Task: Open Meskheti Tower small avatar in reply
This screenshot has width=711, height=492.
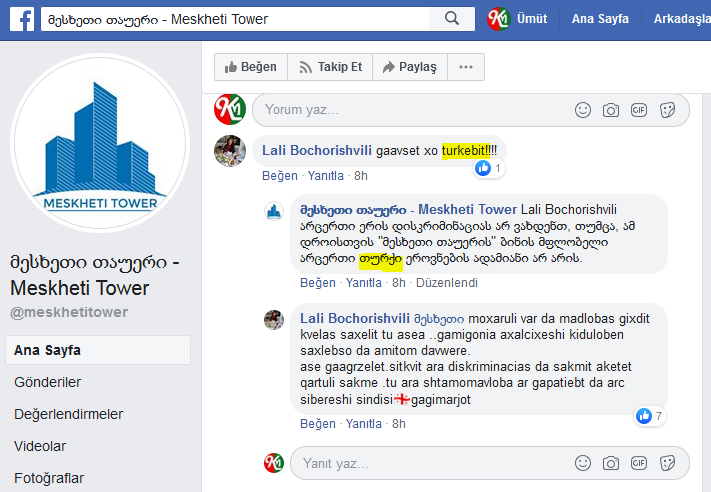Action: point(274,211)
